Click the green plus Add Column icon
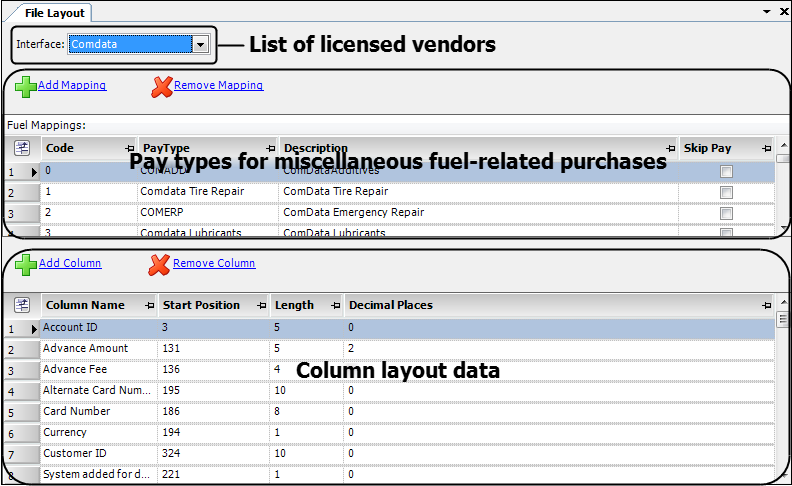Image resolution: width=792 pixels, height=486 pixels. [x=26, y=265]
